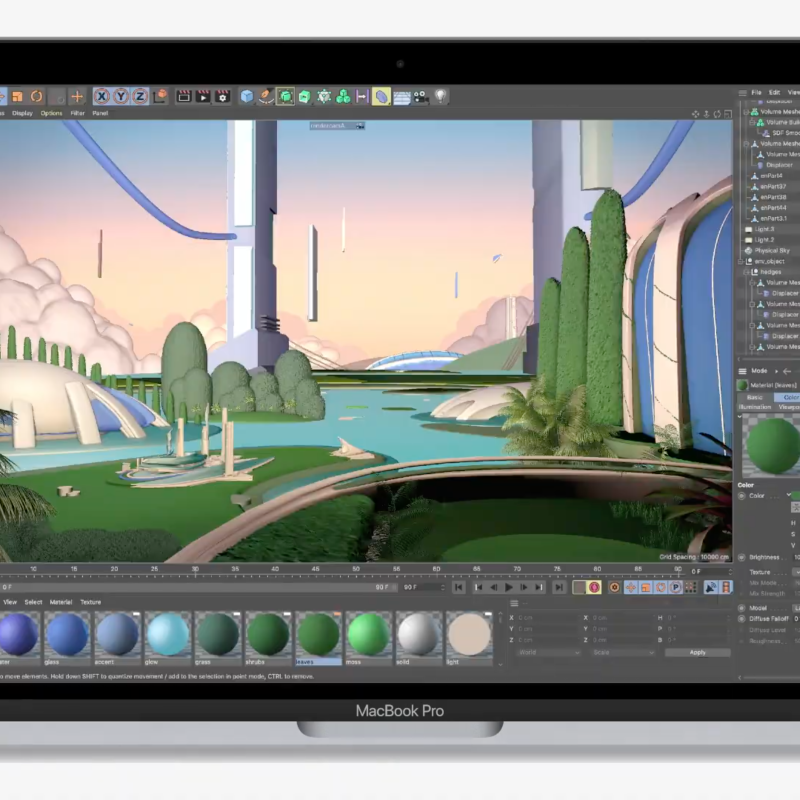Step to the next frame
The height and width of the screenshot is (800, 800).
(523, 588)
